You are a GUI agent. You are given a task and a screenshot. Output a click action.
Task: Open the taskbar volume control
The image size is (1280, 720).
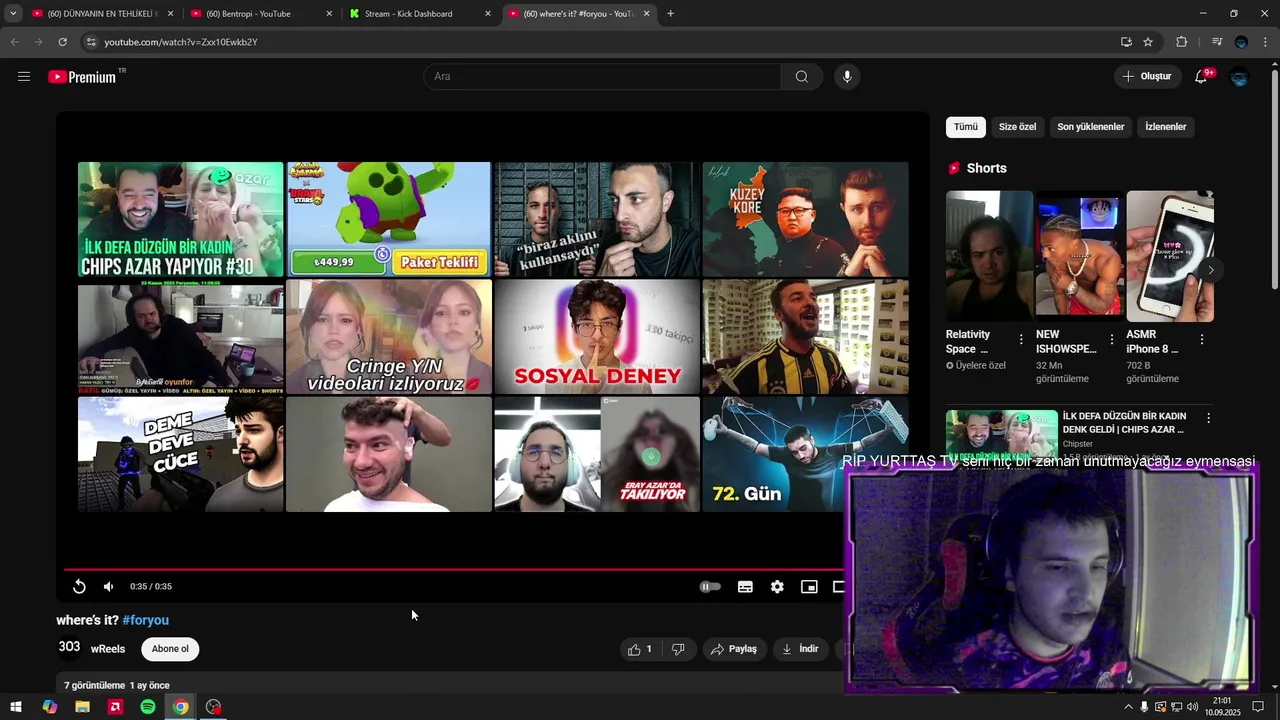[x=1192, y=707]
